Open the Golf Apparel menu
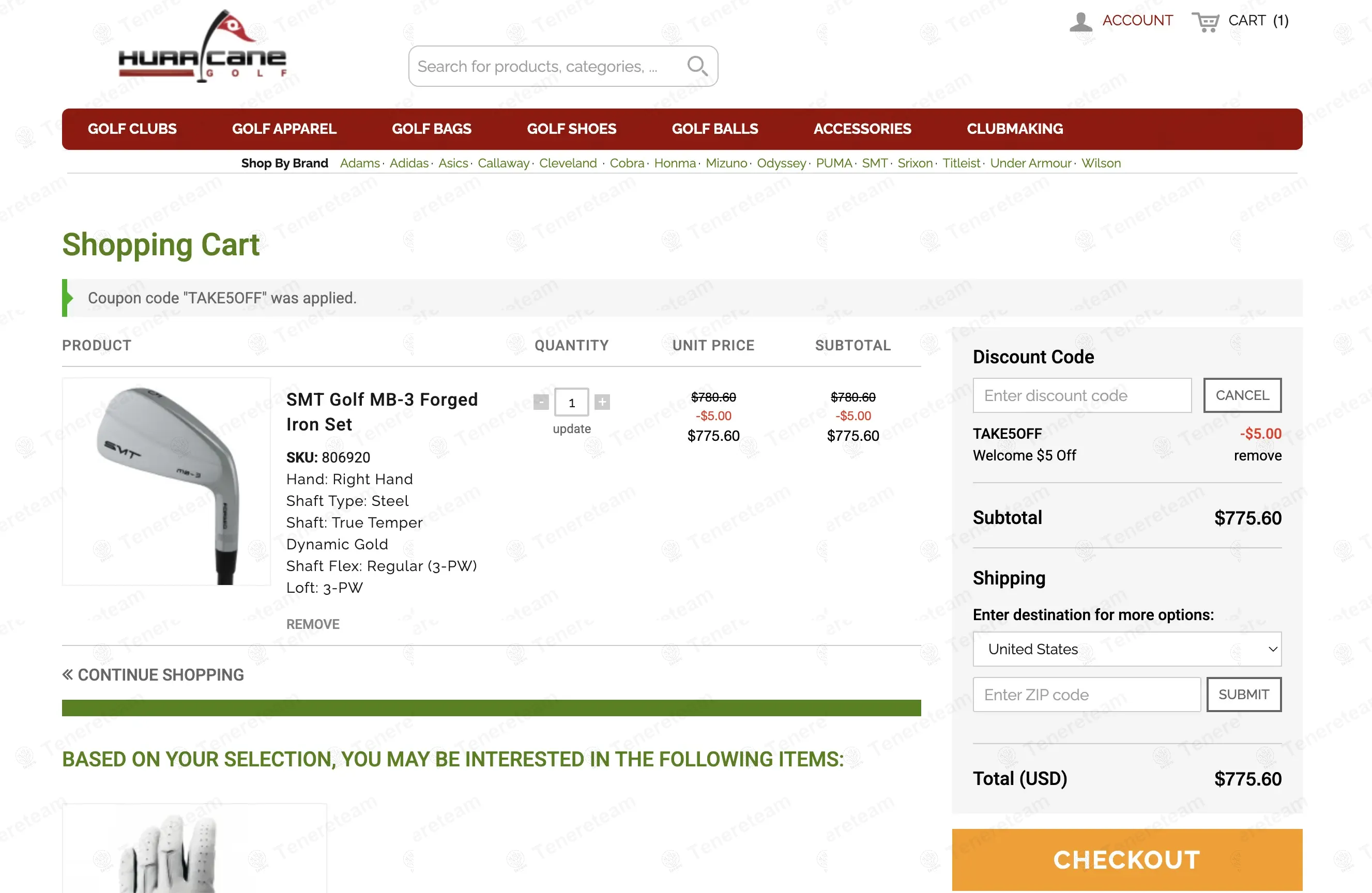The height and width of the screenshot is (893, 1372). tap(284, 129)
